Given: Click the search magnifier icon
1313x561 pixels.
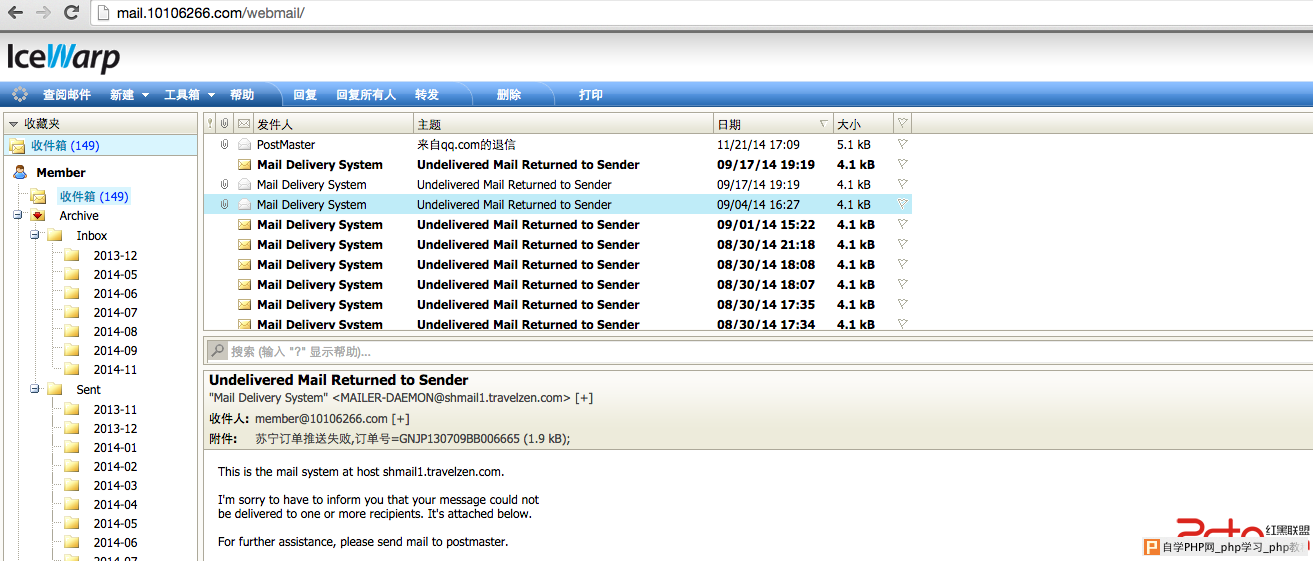Looking at the screenshot, I should click(x=217, y=351).
